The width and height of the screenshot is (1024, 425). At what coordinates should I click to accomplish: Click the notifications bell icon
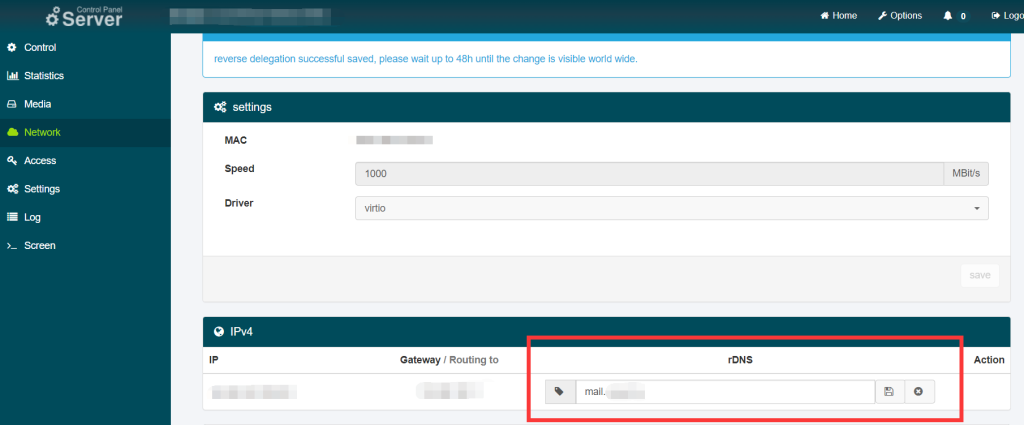(x=948, y=16)
